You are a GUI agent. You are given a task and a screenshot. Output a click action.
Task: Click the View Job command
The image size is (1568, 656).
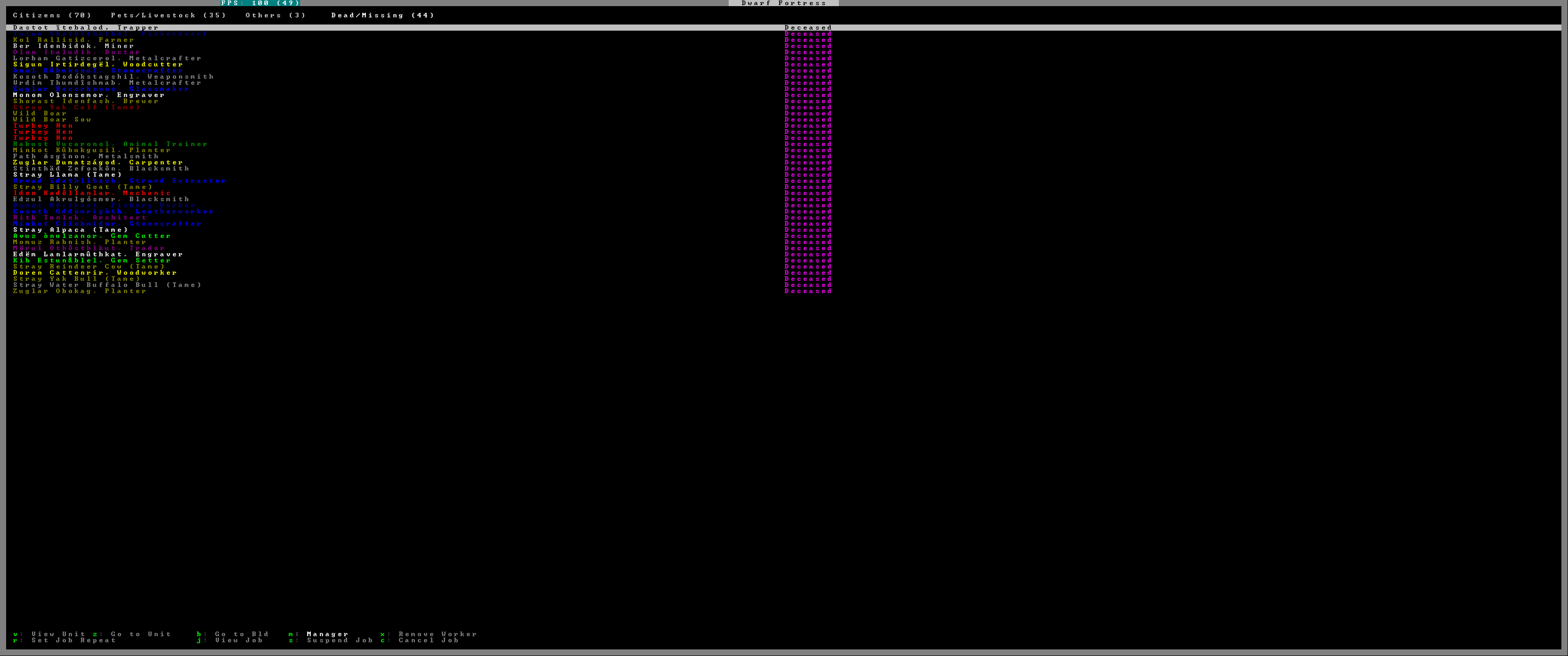[229, 640]
